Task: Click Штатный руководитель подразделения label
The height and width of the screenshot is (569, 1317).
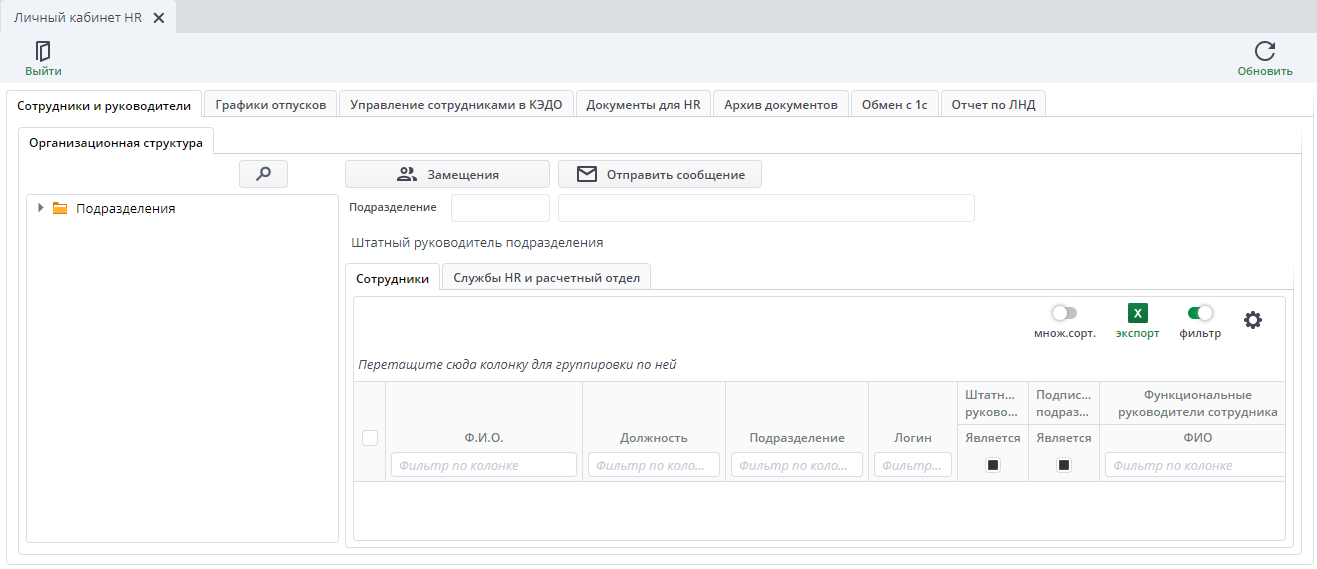Action: pos(478,242)
